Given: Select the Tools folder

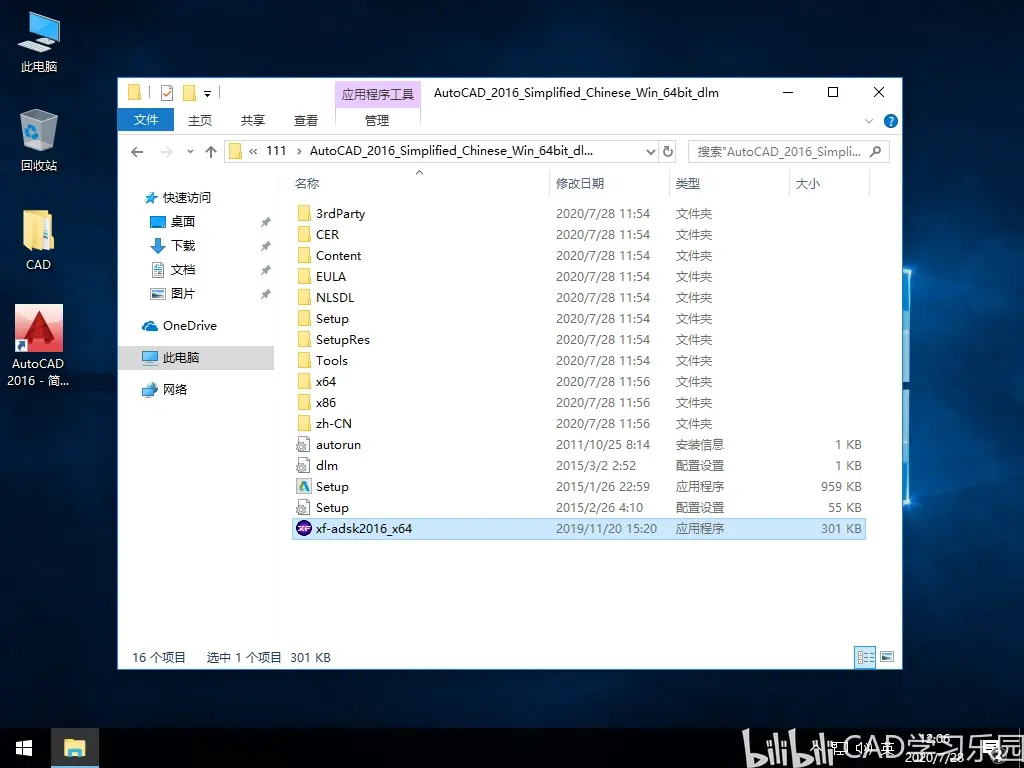Looking at the screenshot, I should tap(579, 360).
